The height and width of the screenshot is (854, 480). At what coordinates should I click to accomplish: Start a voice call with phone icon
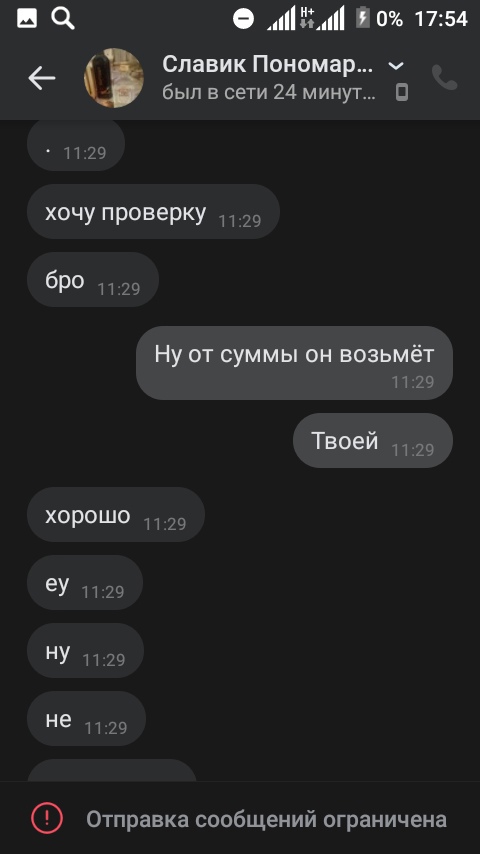pos(445,78)
